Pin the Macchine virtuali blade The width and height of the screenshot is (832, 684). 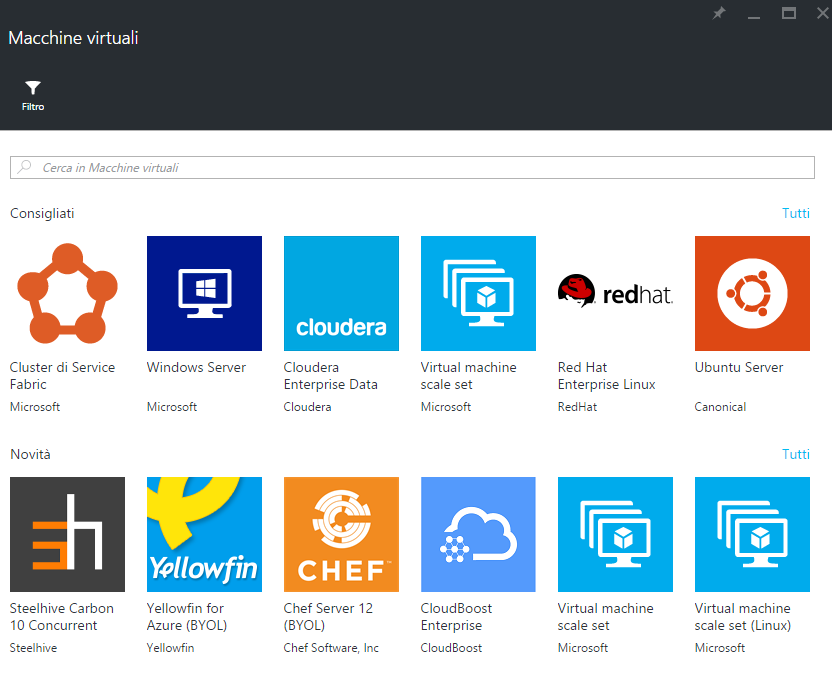tap(718, 13)
